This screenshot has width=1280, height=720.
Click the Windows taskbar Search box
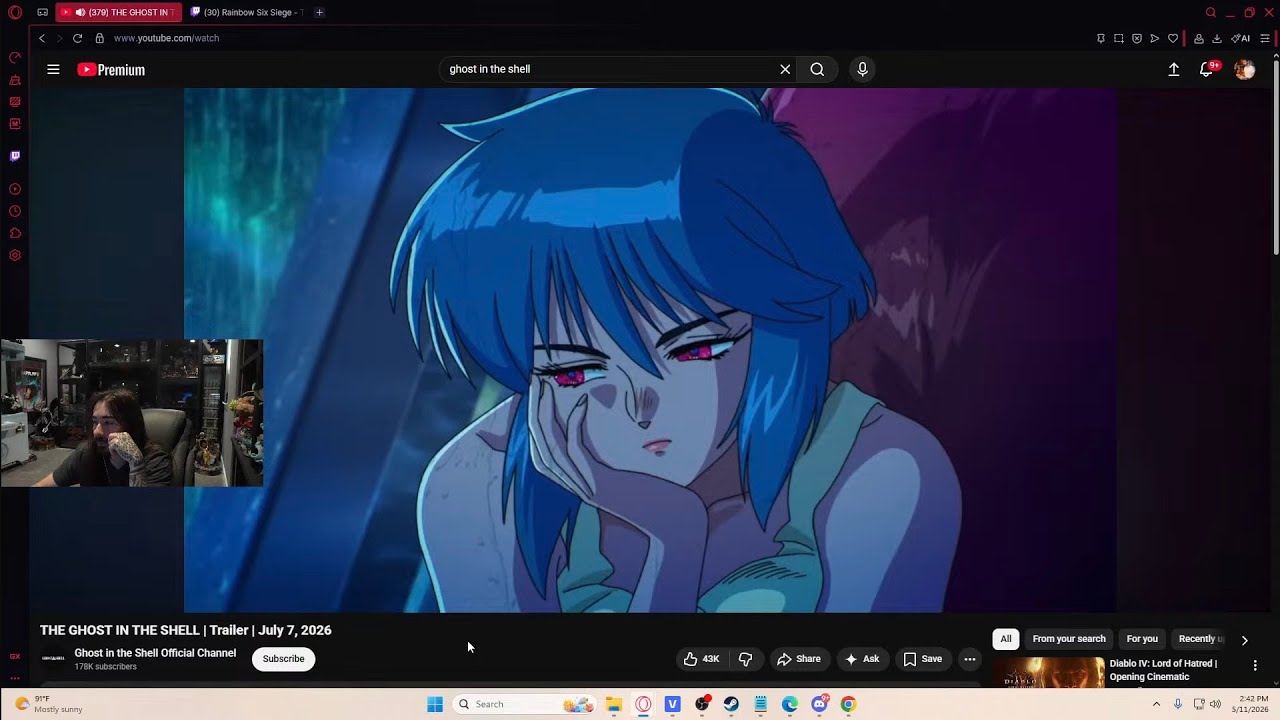tap(524, 704)
